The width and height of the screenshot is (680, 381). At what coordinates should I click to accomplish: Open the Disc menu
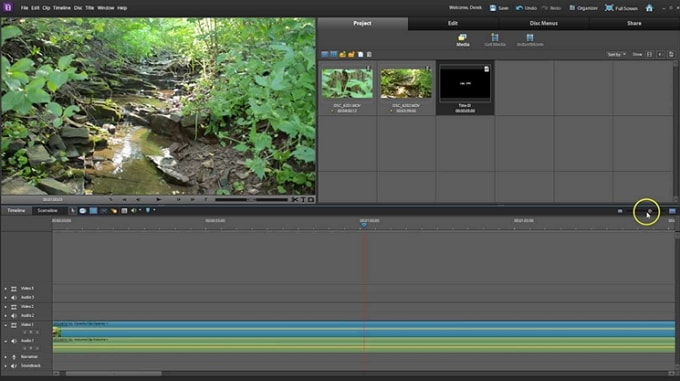[x=78, y=8]
